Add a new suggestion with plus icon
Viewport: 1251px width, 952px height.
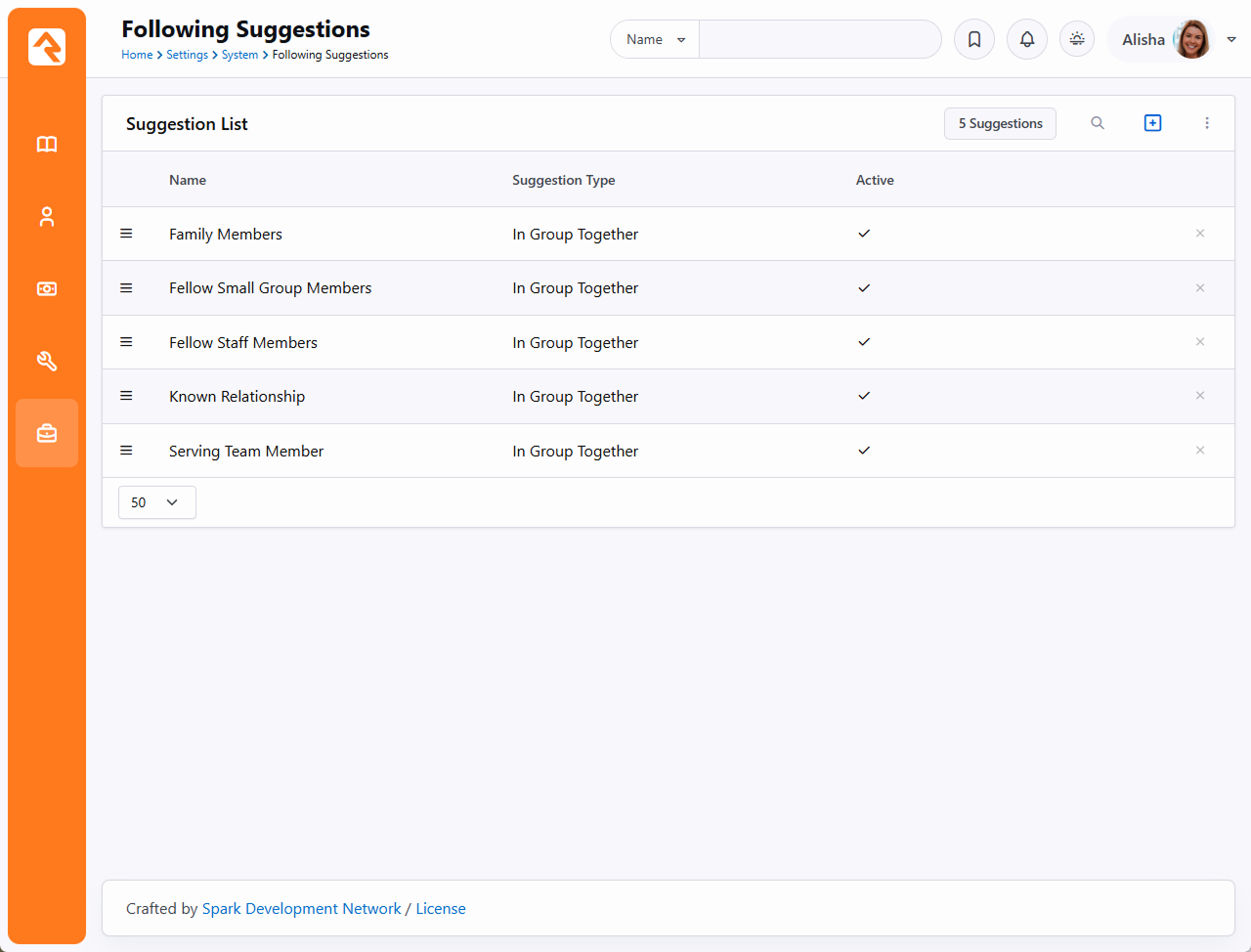(1153, 123)
